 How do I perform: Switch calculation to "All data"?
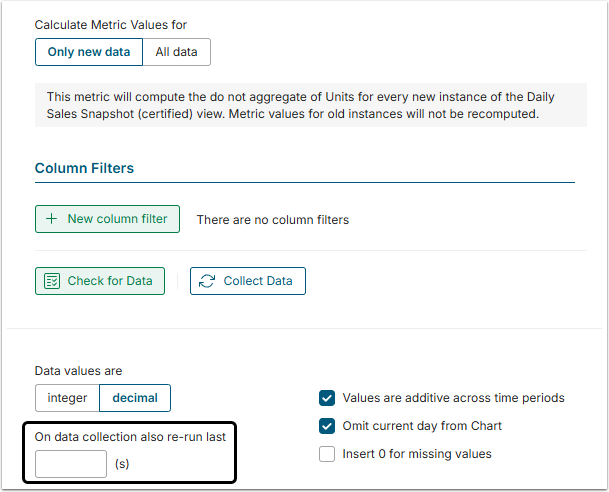click(176, 52)
